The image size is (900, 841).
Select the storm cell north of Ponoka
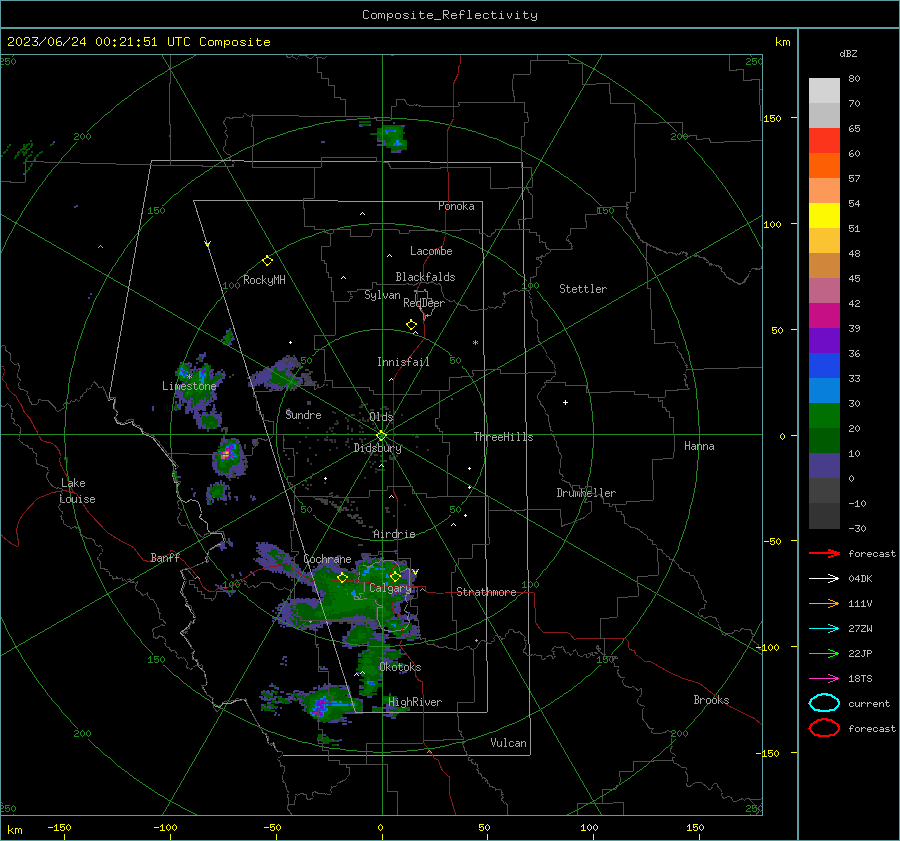pyautogui.click(x=392, y=137)
